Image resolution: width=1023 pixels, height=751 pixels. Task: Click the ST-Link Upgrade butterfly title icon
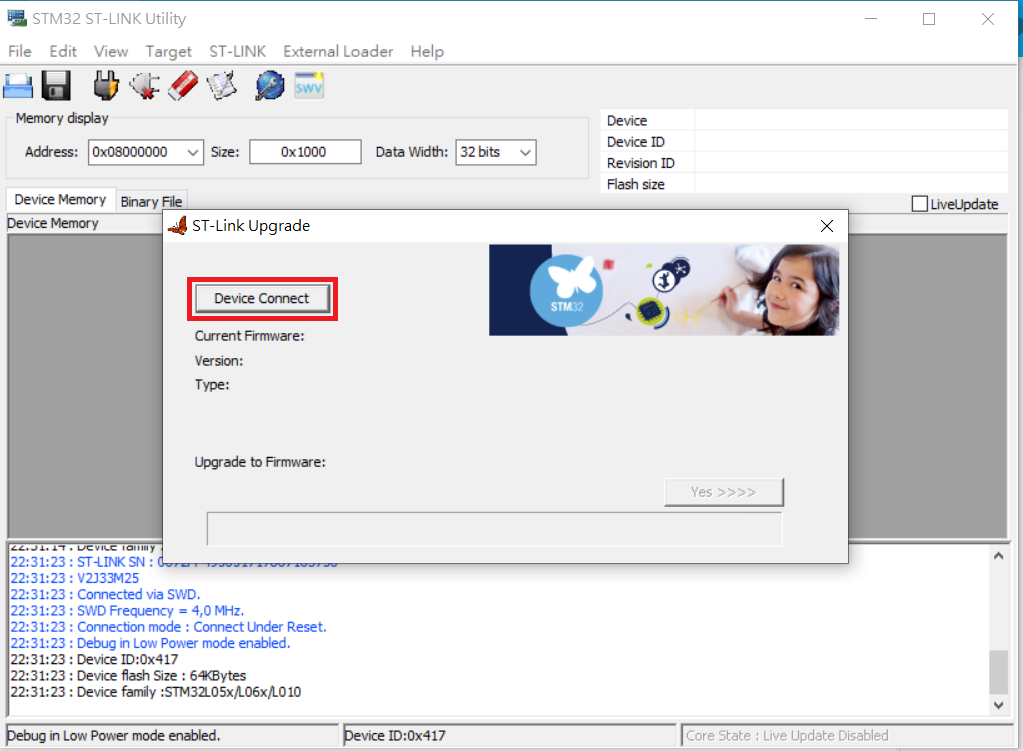click(177, 226)
